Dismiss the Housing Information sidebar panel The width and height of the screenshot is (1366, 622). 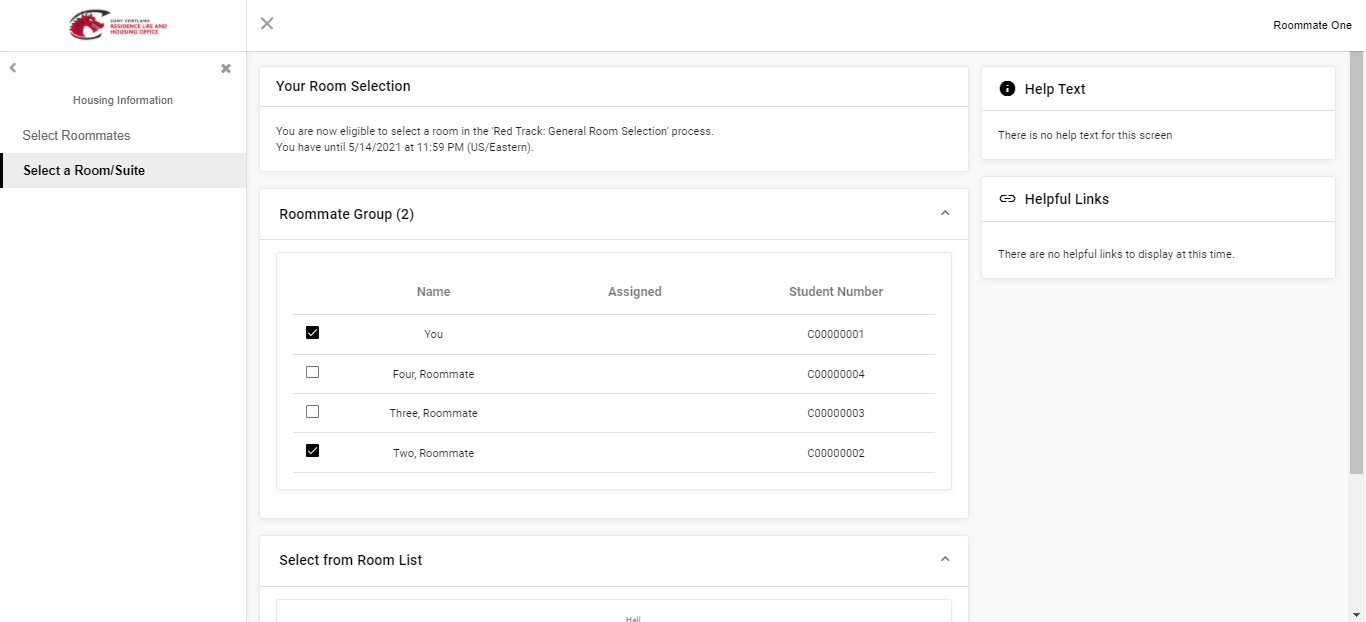coord(226,68)
